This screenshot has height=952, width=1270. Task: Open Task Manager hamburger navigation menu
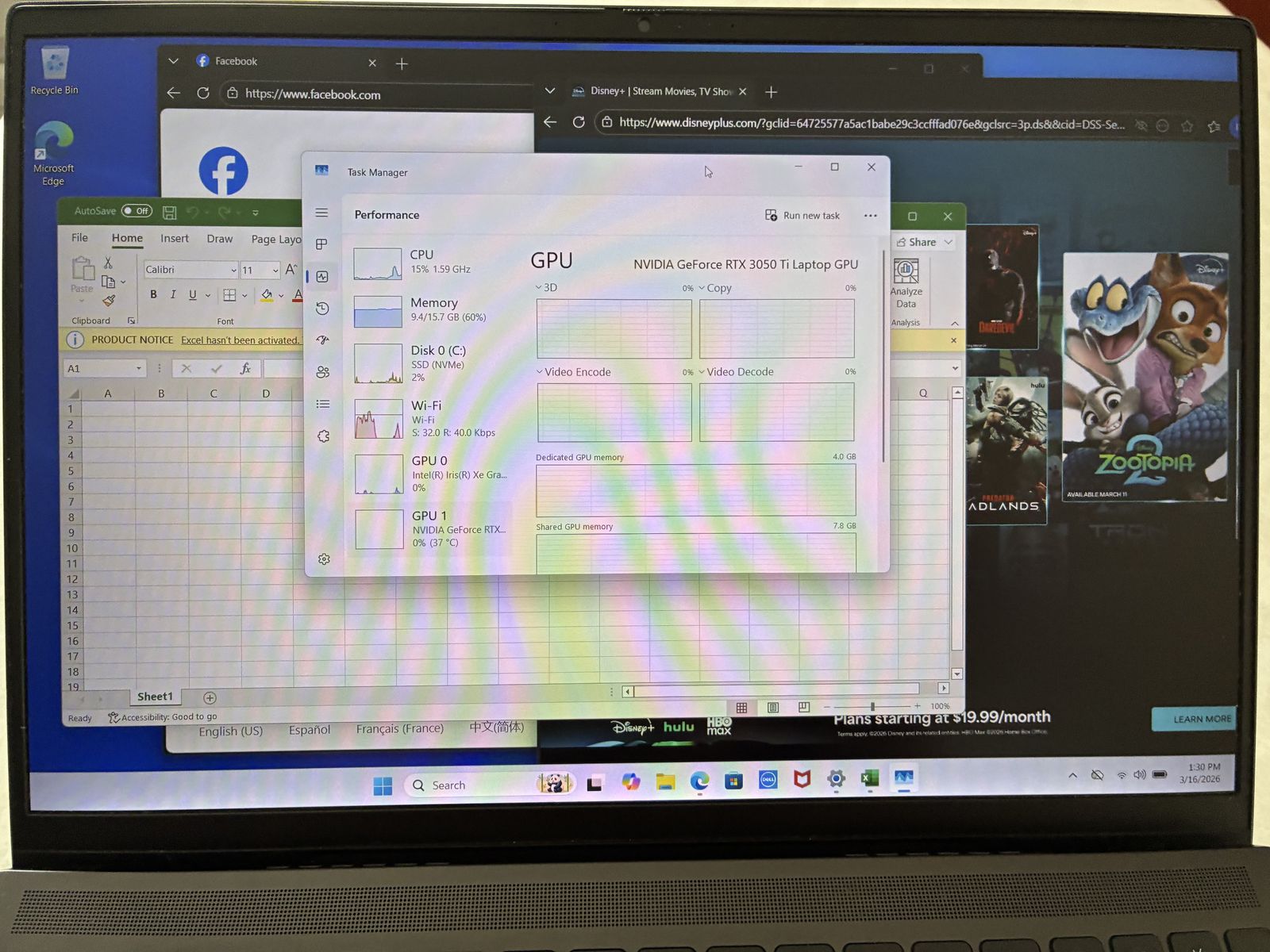(x=321, y=213)
